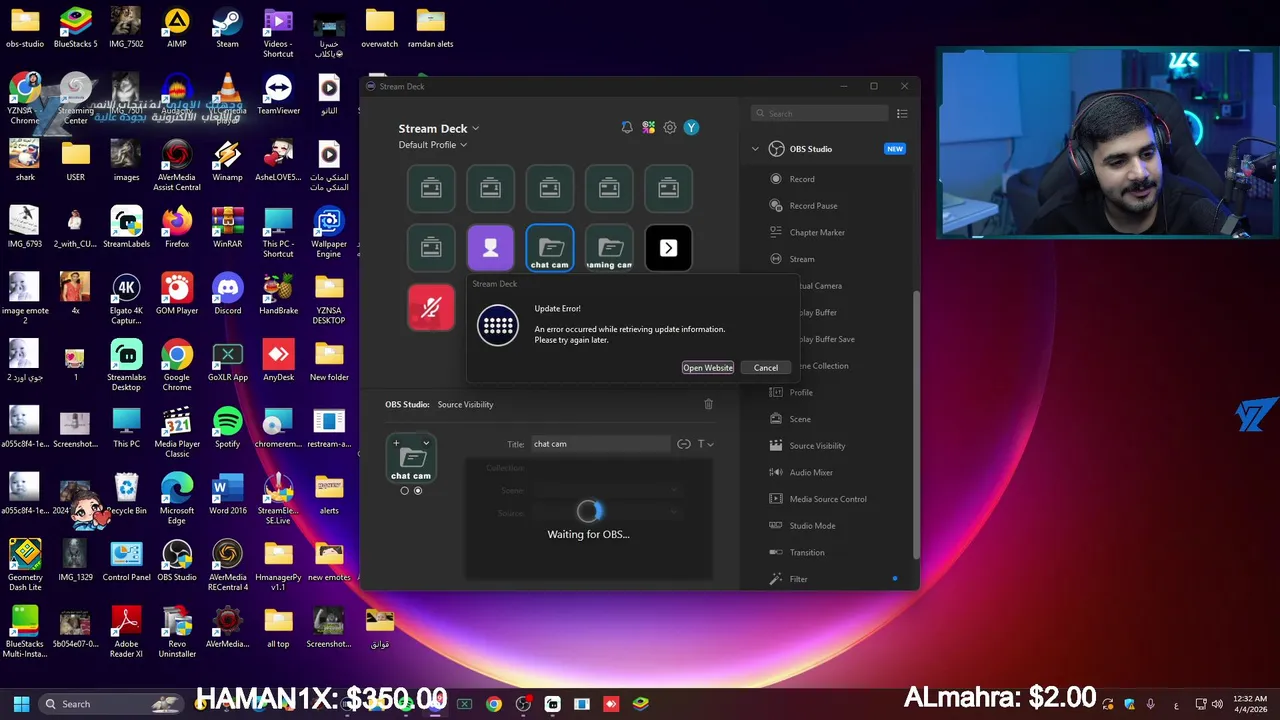Open Geometry Dash Lite shortcut
The height and width of the screenshot is (720, 1280).
click(25, 565)
